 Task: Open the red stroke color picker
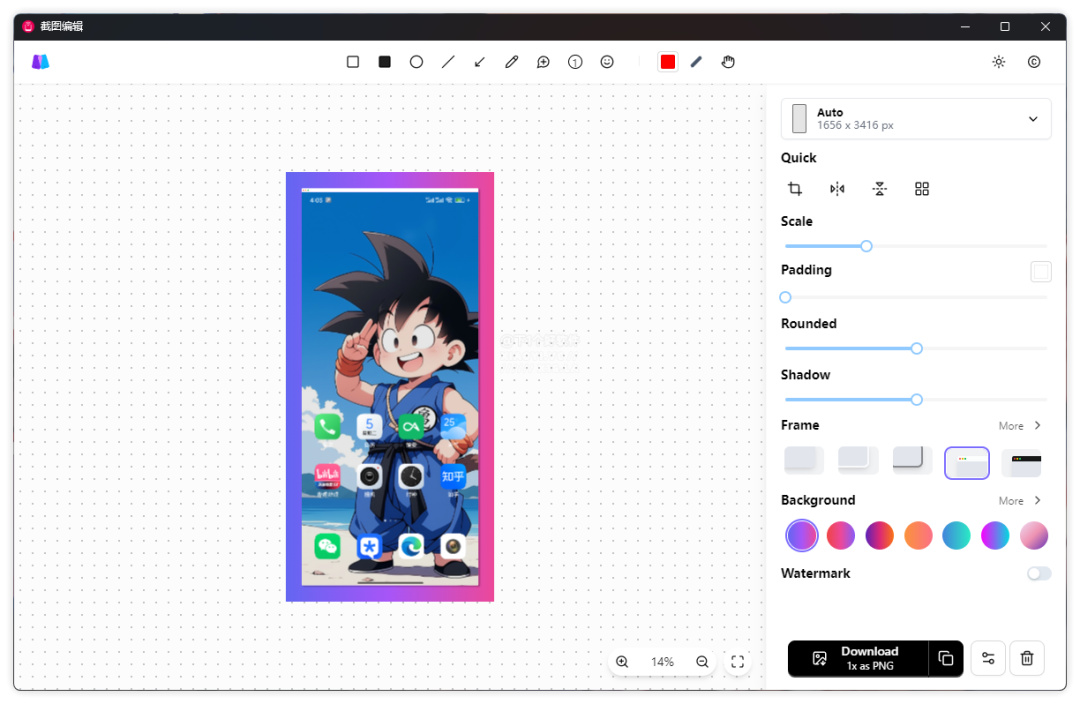click(x=667, y=62)
